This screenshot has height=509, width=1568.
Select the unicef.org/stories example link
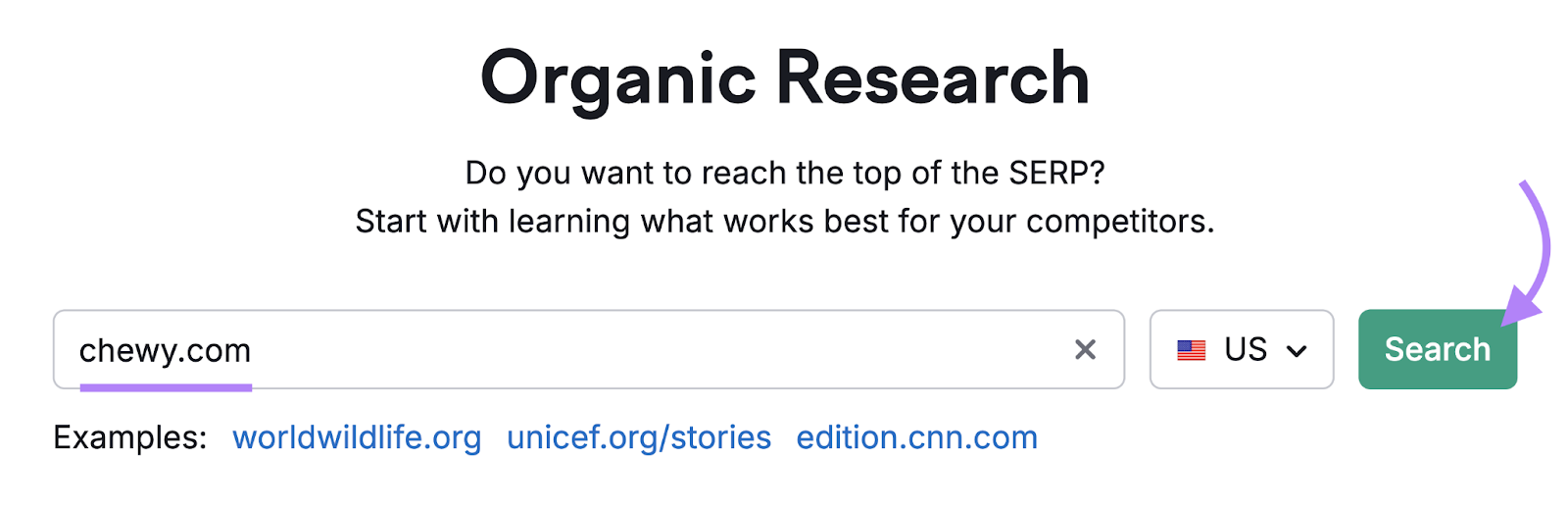point(639,437)
